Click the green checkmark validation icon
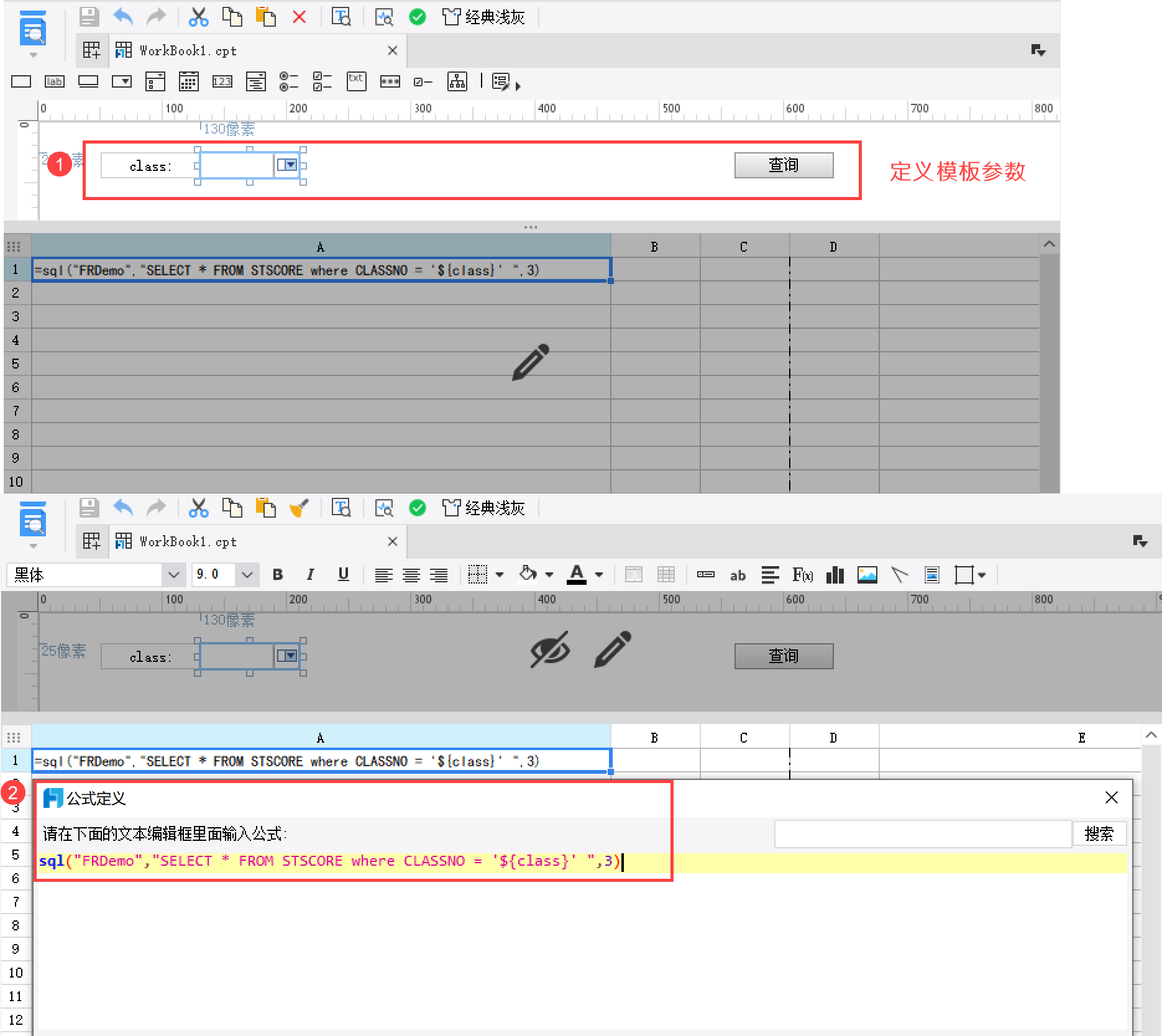The image size is (1162, 1036). coord(418,17)
